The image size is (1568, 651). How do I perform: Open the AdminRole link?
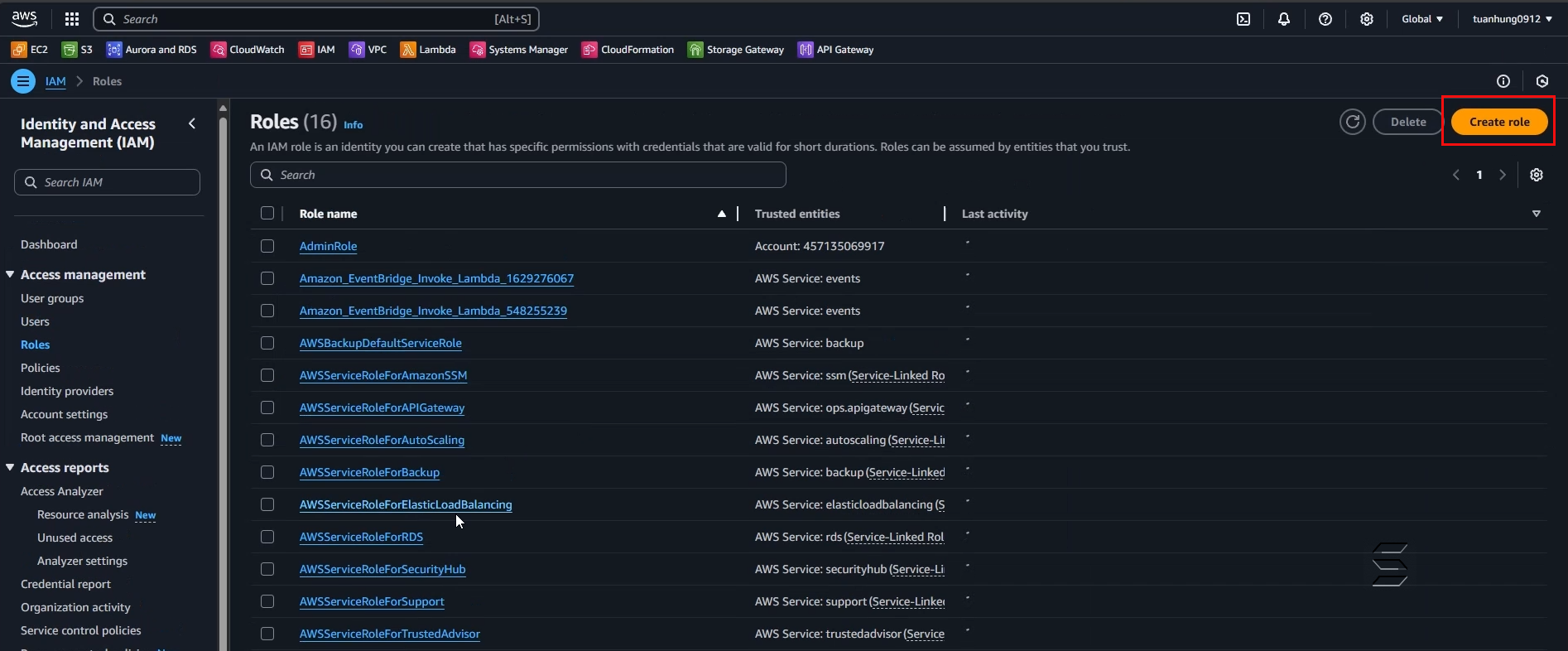pyautogui.click(x=329, y=246)
